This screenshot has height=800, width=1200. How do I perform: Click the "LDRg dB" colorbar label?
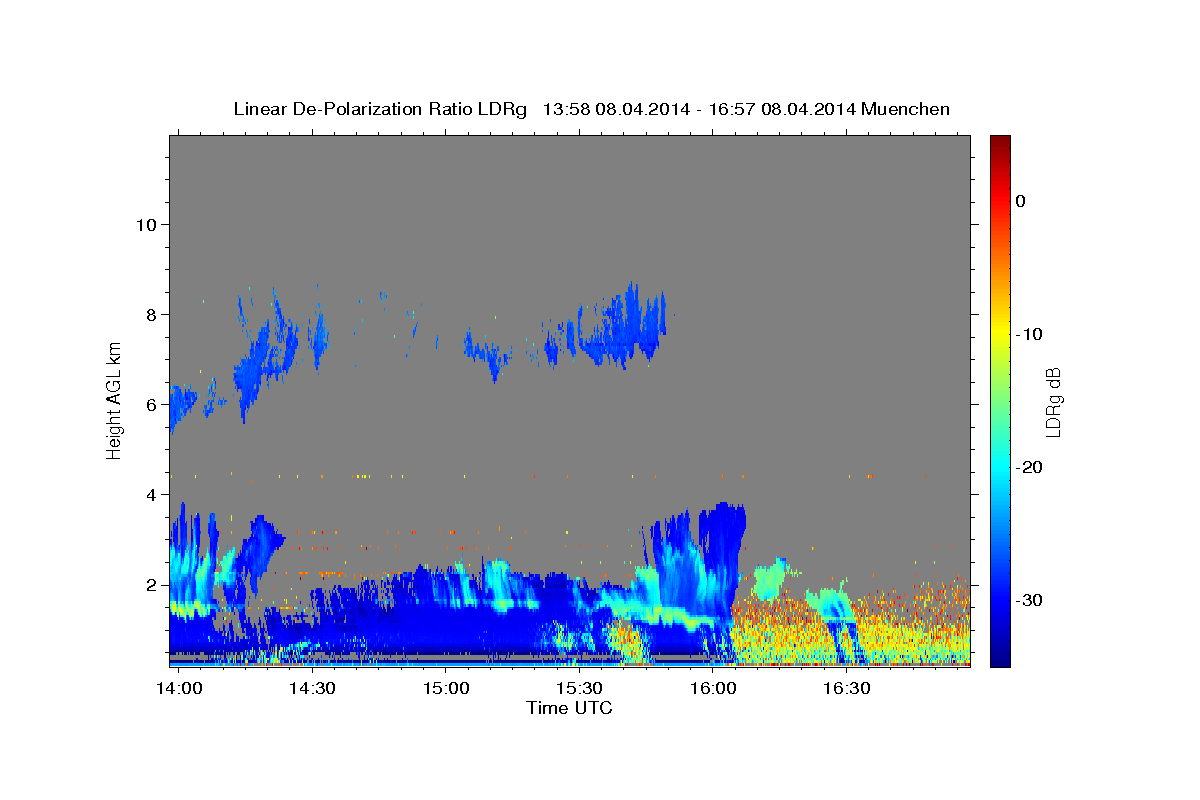1052,401
